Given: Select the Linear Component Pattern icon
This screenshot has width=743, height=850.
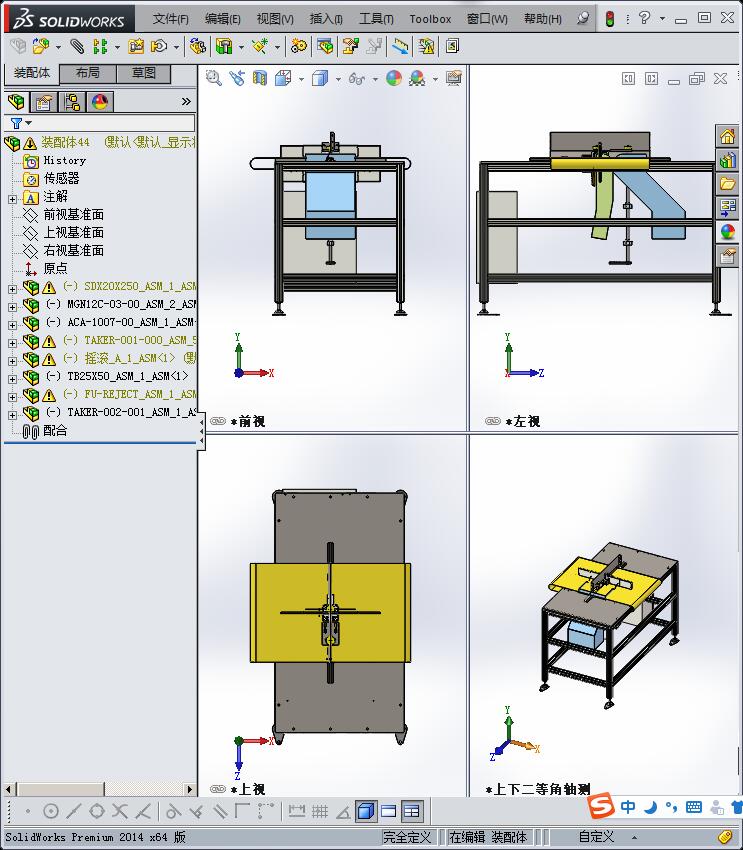Looking at the screenshot, I should click(100, 47).
